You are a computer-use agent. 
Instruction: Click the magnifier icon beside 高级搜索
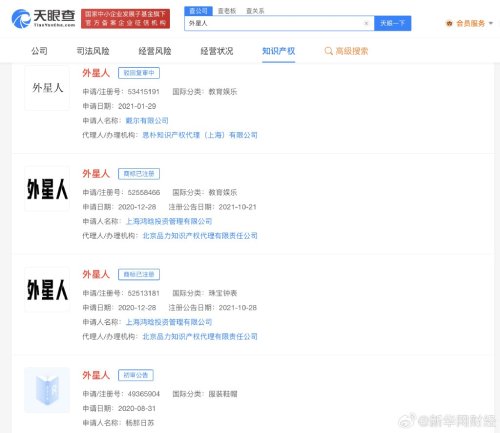[328, 51]
